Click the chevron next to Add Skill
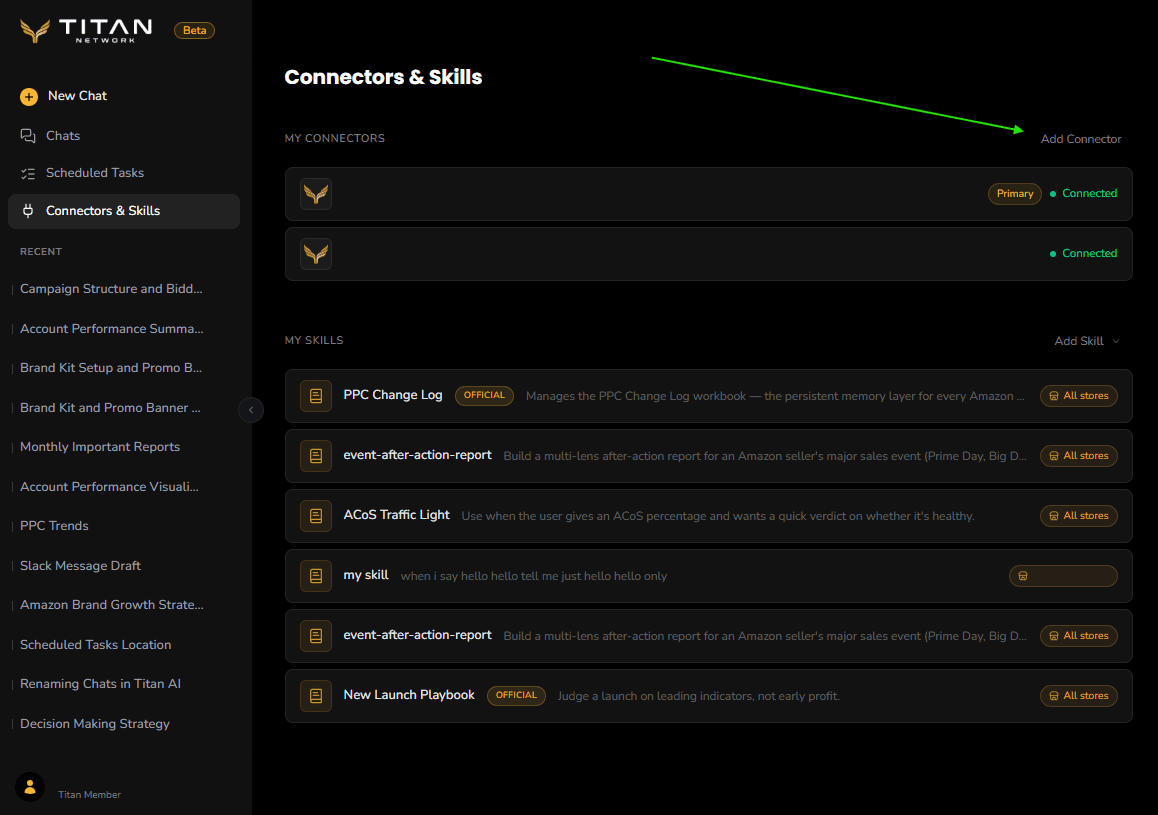1158x815 pixels. coord(1115,341)
